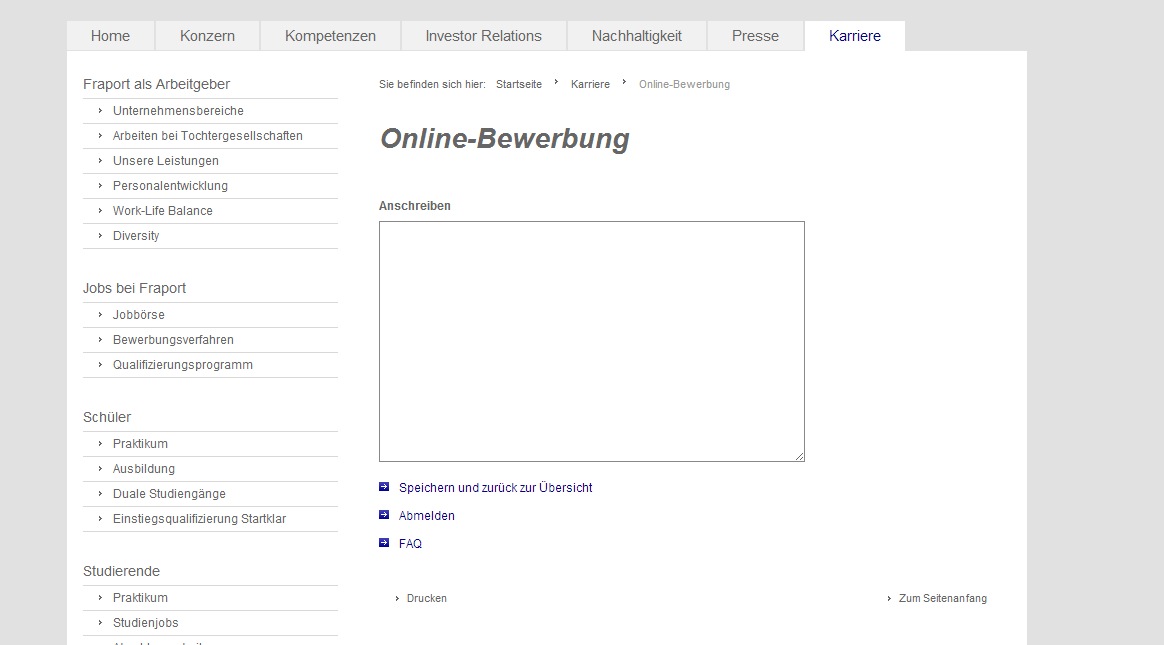Viewport: 1164px width, 645px height.
Task: Click the small arrow before Drucken
Action: (398, 598)
